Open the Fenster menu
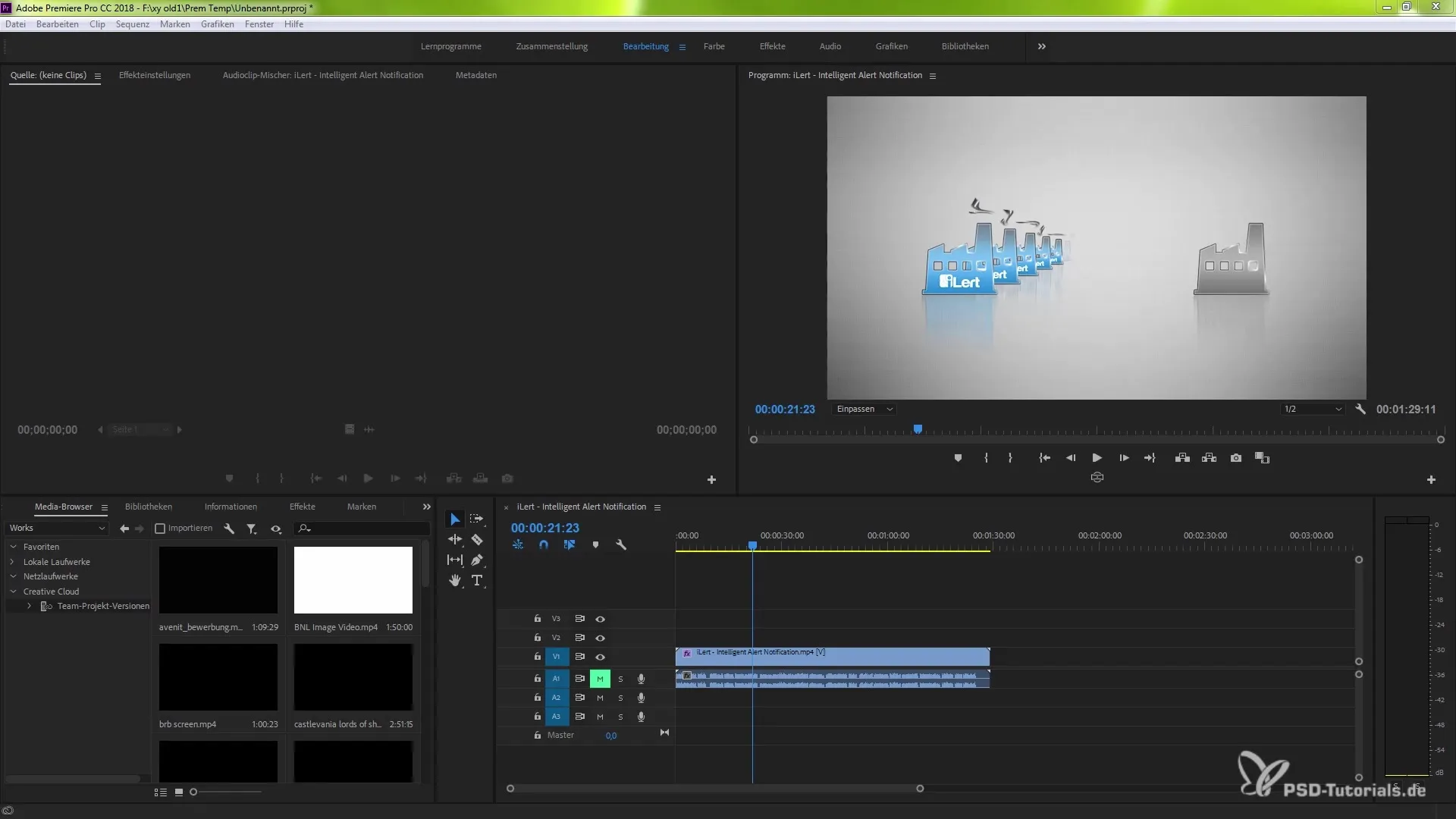The width and height of the screenshot is (1456, 819). (259, 24)
